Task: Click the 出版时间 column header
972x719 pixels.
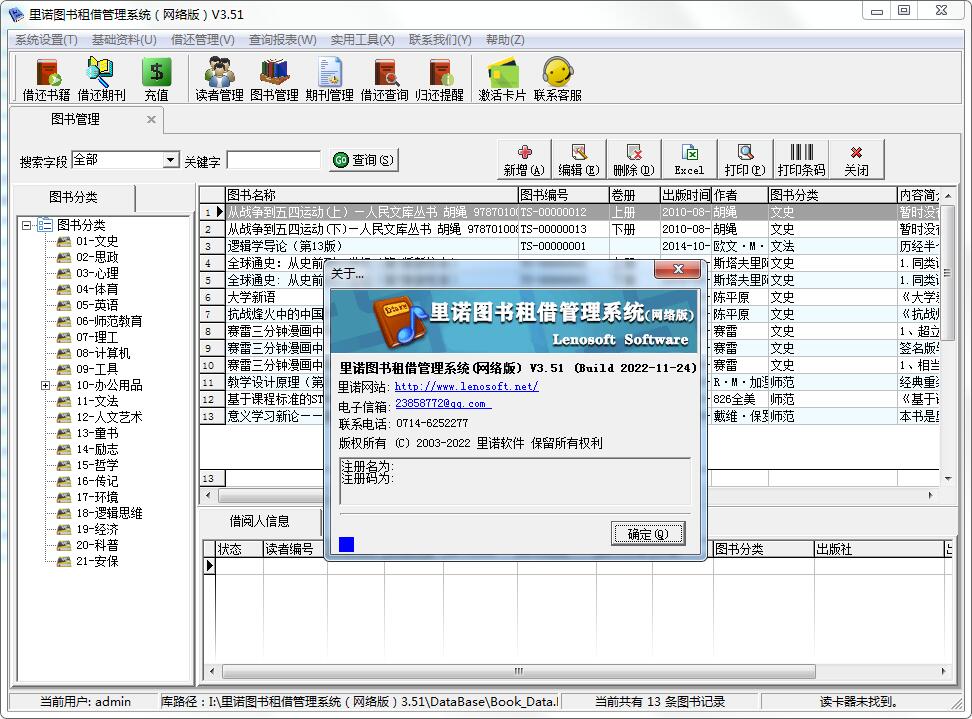Action: click(686, 195)
